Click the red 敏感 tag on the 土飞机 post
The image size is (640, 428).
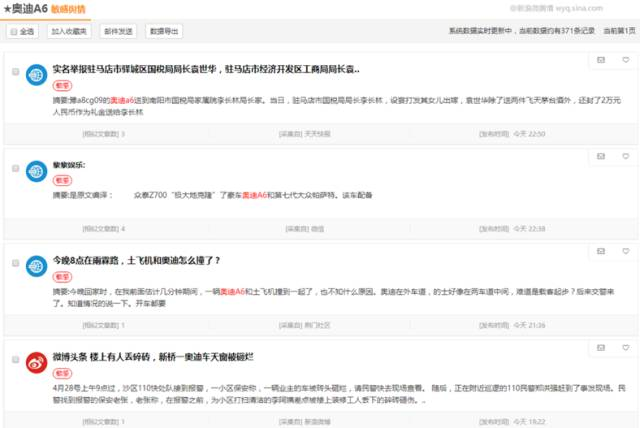click(62, 277)
